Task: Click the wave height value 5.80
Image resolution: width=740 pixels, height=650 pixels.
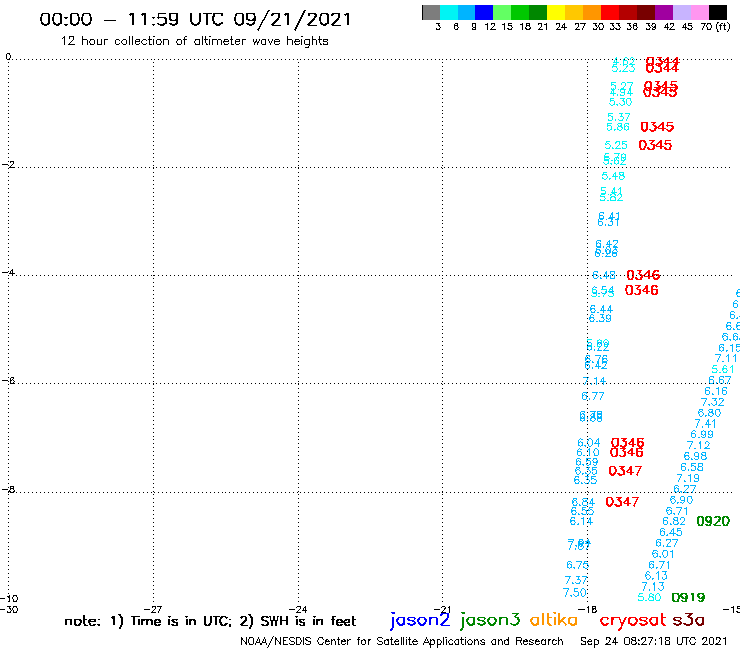Action: coord(649,598)
